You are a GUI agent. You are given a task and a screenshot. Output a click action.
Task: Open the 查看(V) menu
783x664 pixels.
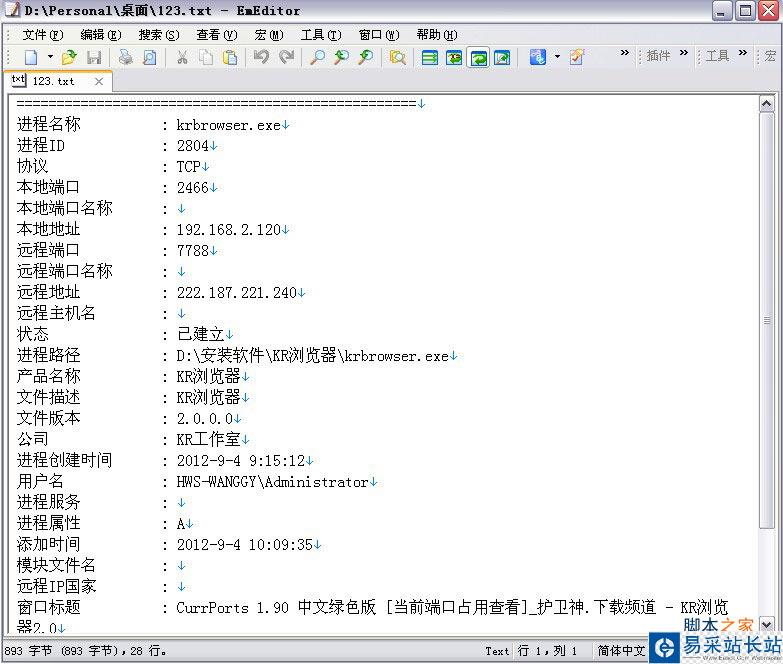[x=217, y=35]
